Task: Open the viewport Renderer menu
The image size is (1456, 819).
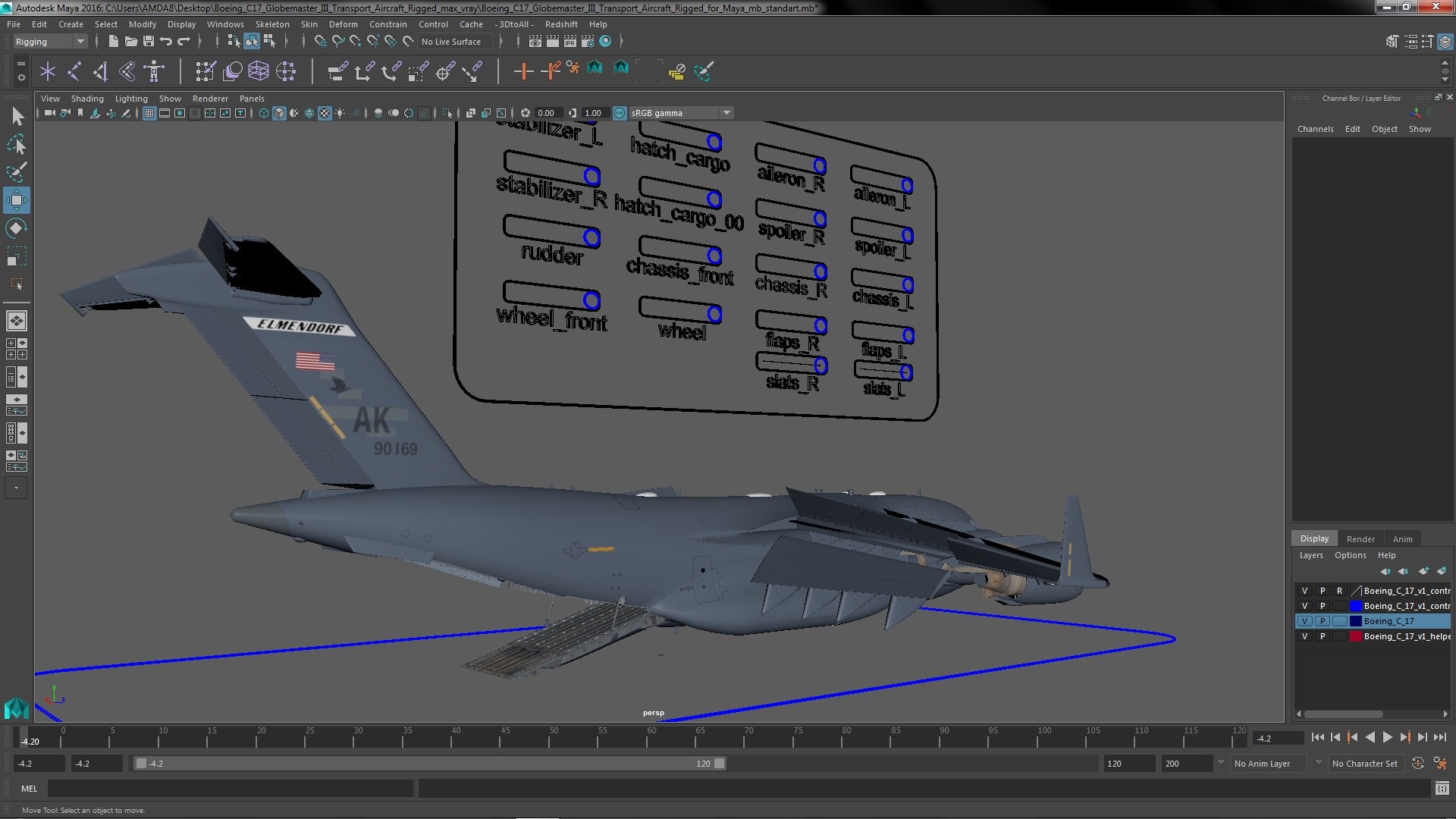Action: (x=210, y=99)
